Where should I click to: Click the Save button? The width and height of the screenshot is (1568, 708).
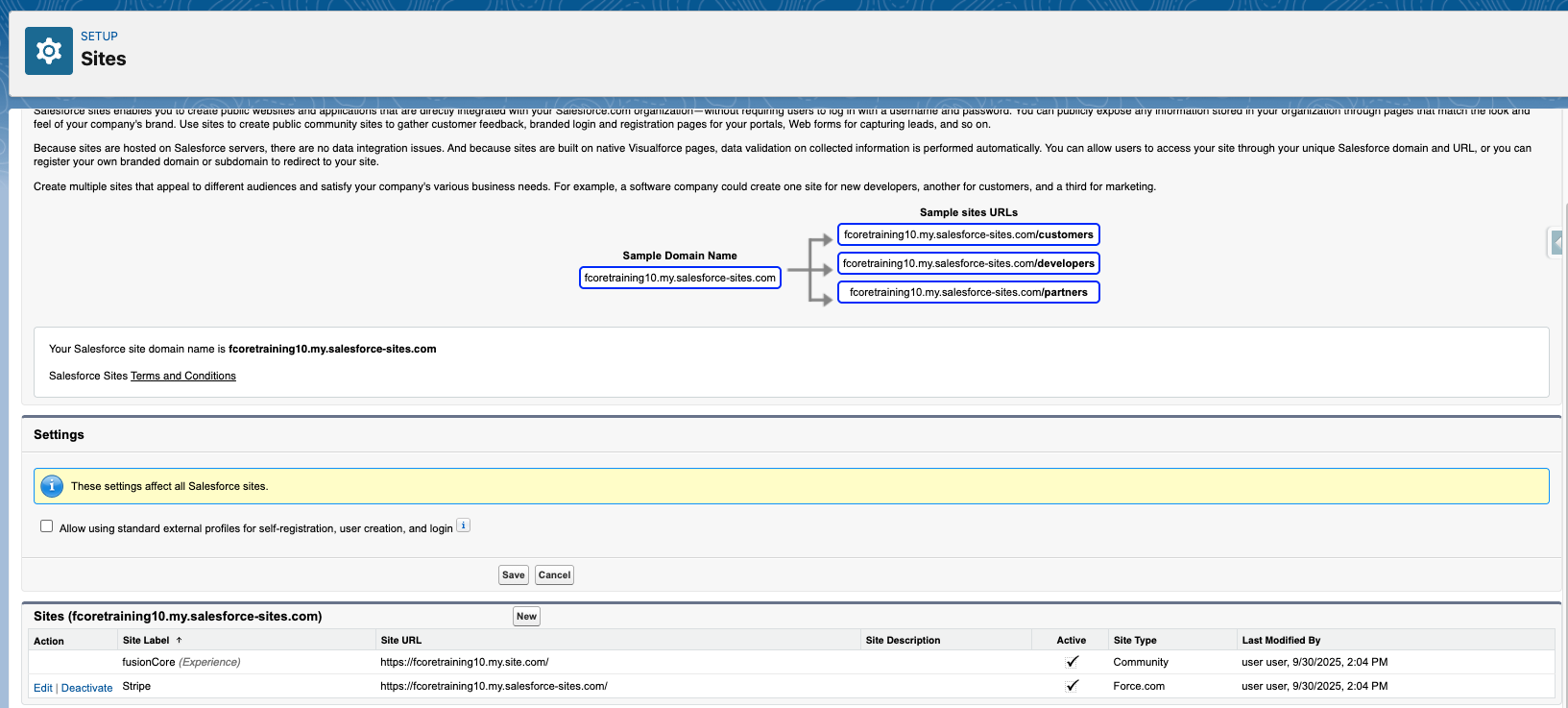[514, 574]
